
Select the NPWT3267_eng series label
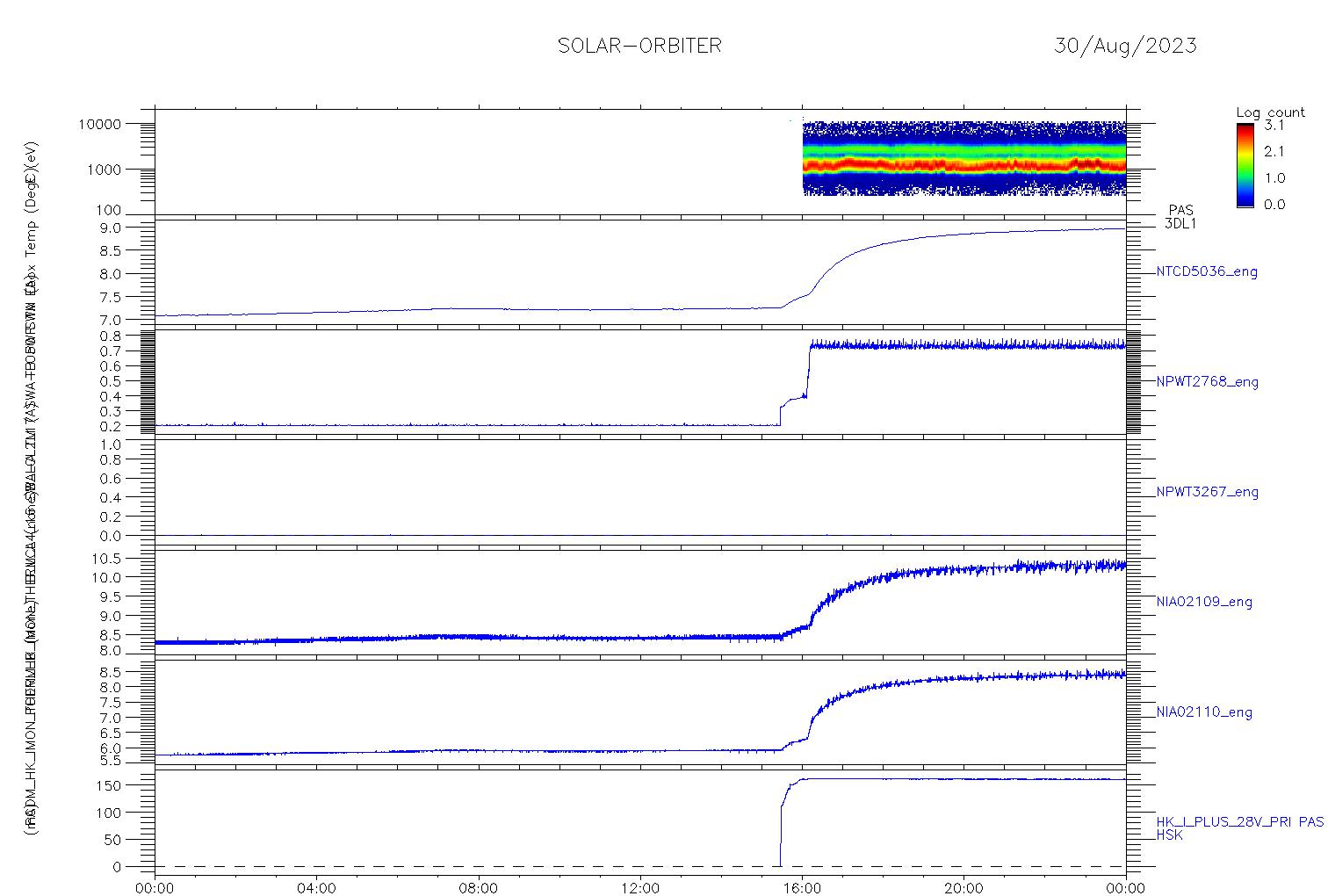(1208, 492)
